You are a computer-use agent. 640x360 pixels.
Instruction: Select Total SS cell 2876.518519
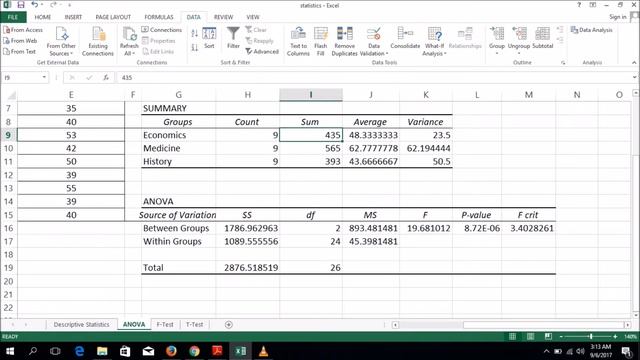point(247,268)
